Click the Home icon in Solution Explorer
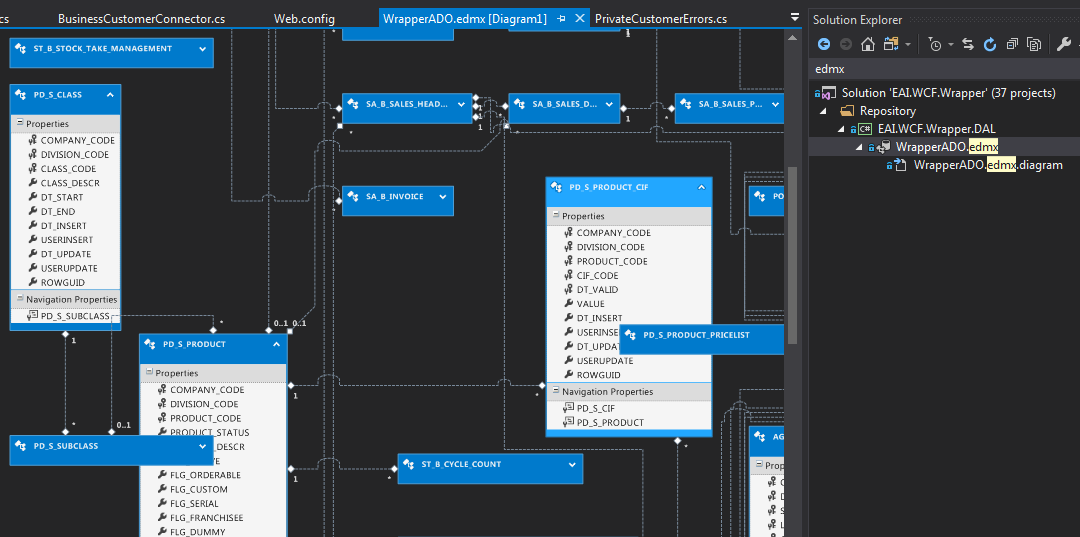 (868, 44)
